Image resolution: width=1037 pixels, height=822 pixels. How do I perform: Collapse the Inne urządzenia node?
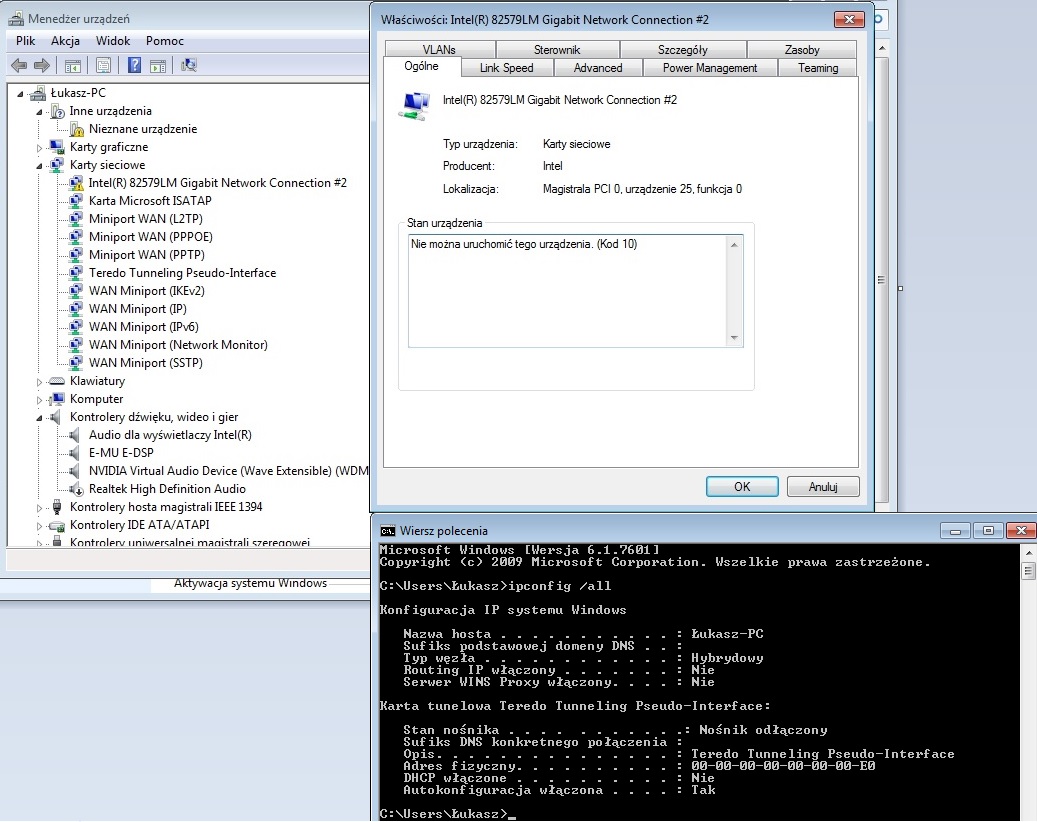pos(39,112)
